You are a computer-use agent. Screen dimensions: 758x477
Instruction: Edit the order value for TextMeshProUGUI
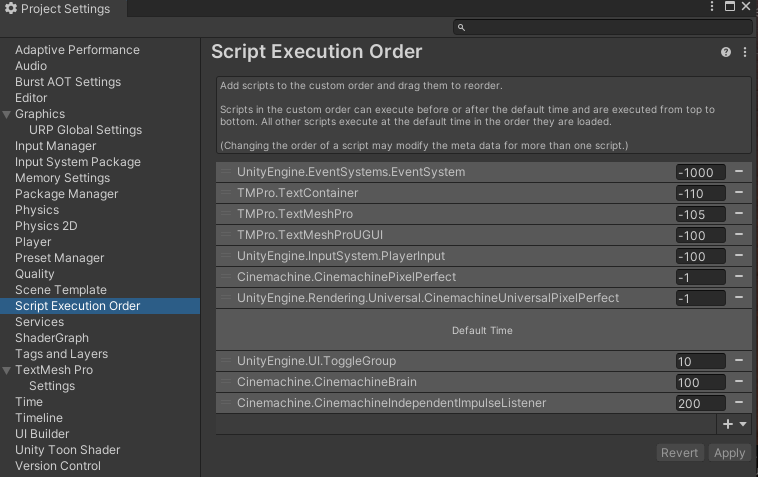click(x=700, y=235)
